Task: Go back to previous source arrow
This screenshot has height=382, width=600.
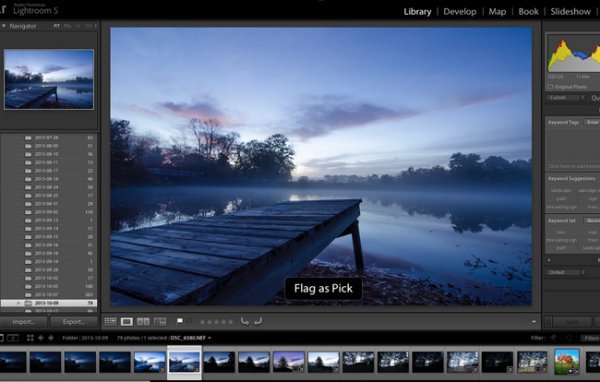Action: point(41,338)
